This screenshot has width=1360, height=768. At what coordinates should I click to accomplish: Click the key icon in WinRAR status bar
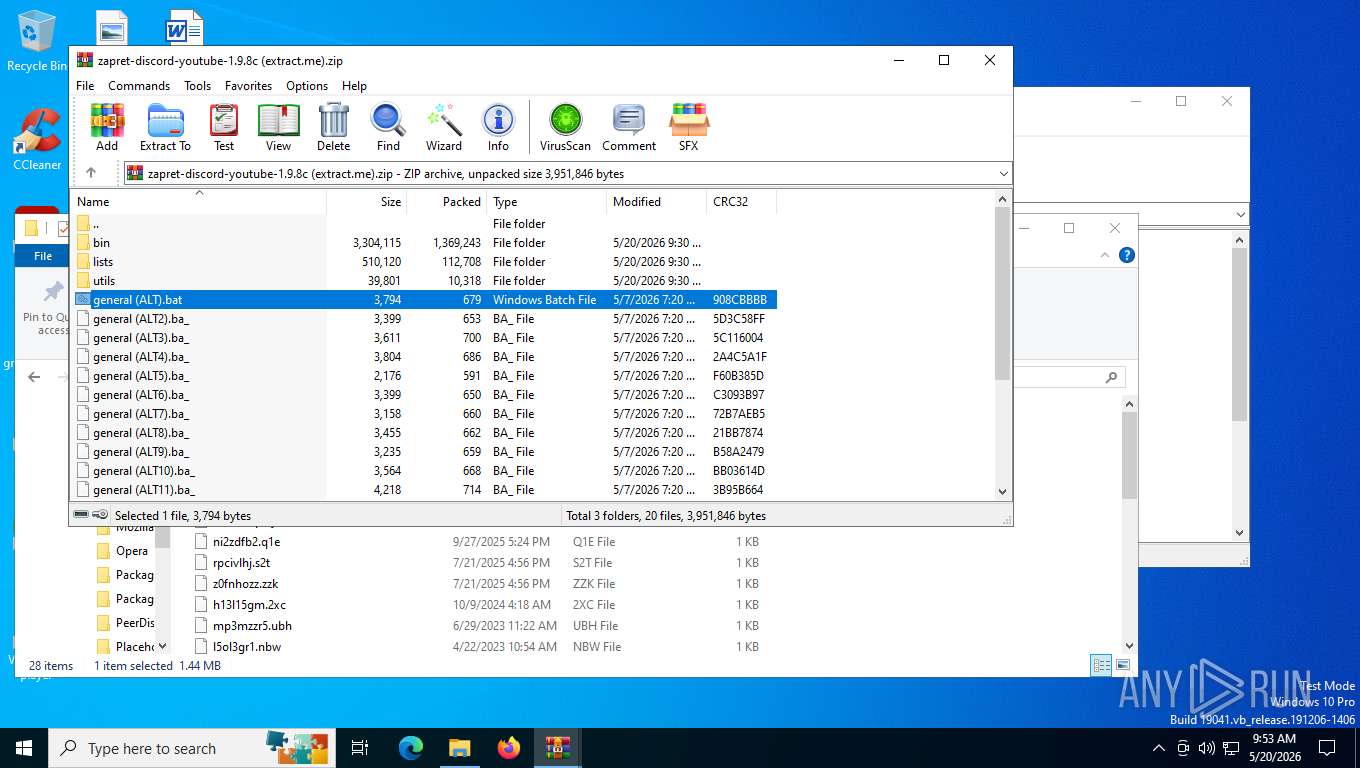click(100, 515)
